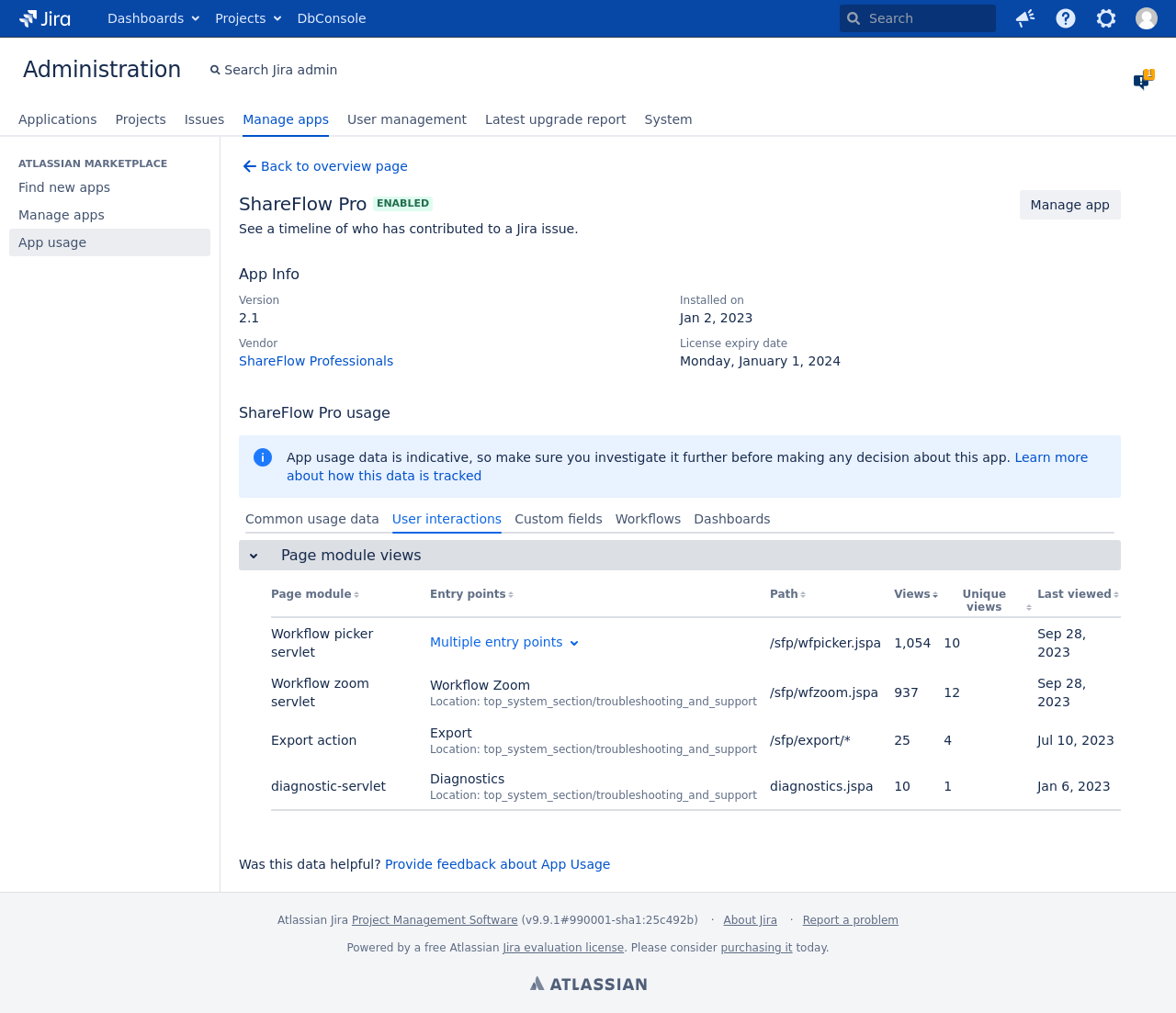
Task: Switch to the System admin tab
Action: coord(668,119)
